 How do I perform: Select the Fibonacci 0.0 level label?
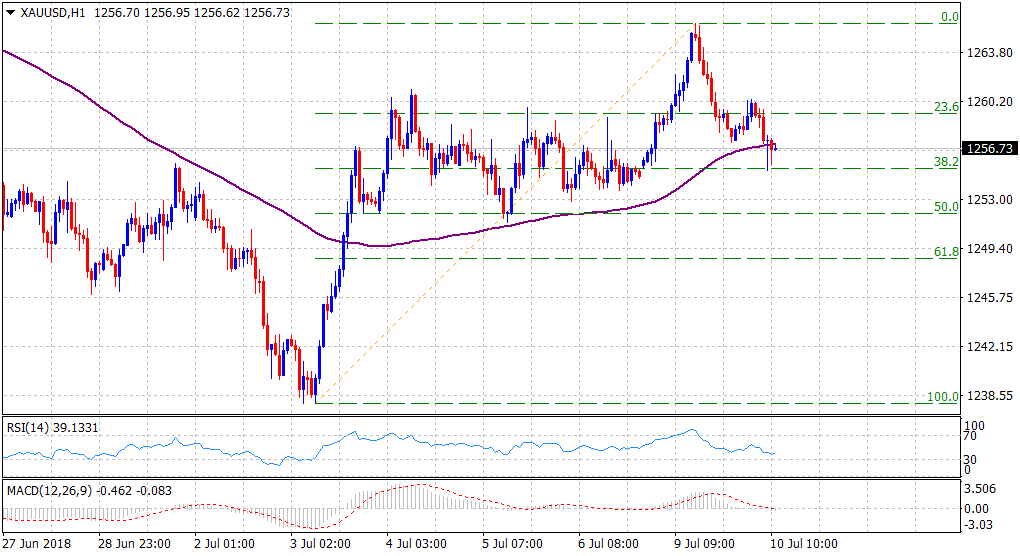click(x=949, y=17)
